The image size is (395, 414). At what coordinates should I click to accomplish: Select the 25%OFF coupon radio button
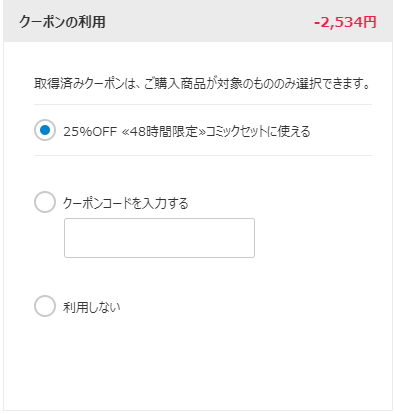45,130
